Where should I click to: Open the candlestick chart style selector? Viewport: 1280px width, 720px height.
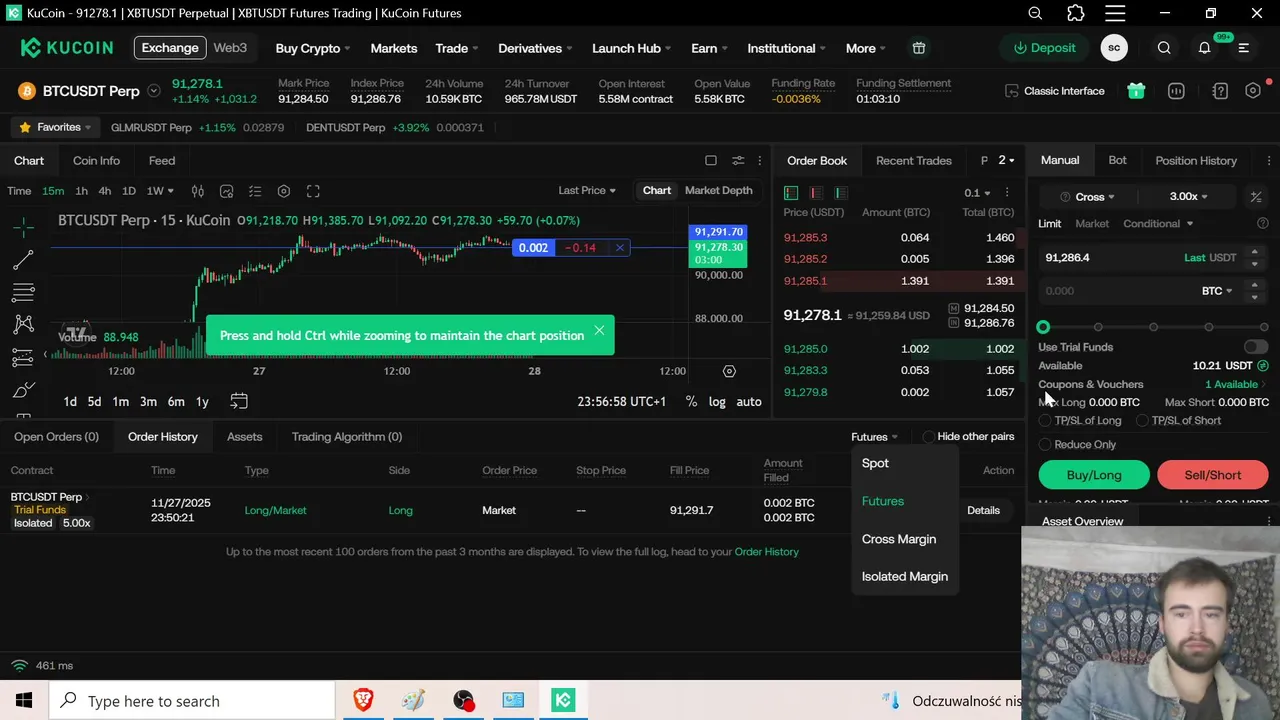(198, 191)
